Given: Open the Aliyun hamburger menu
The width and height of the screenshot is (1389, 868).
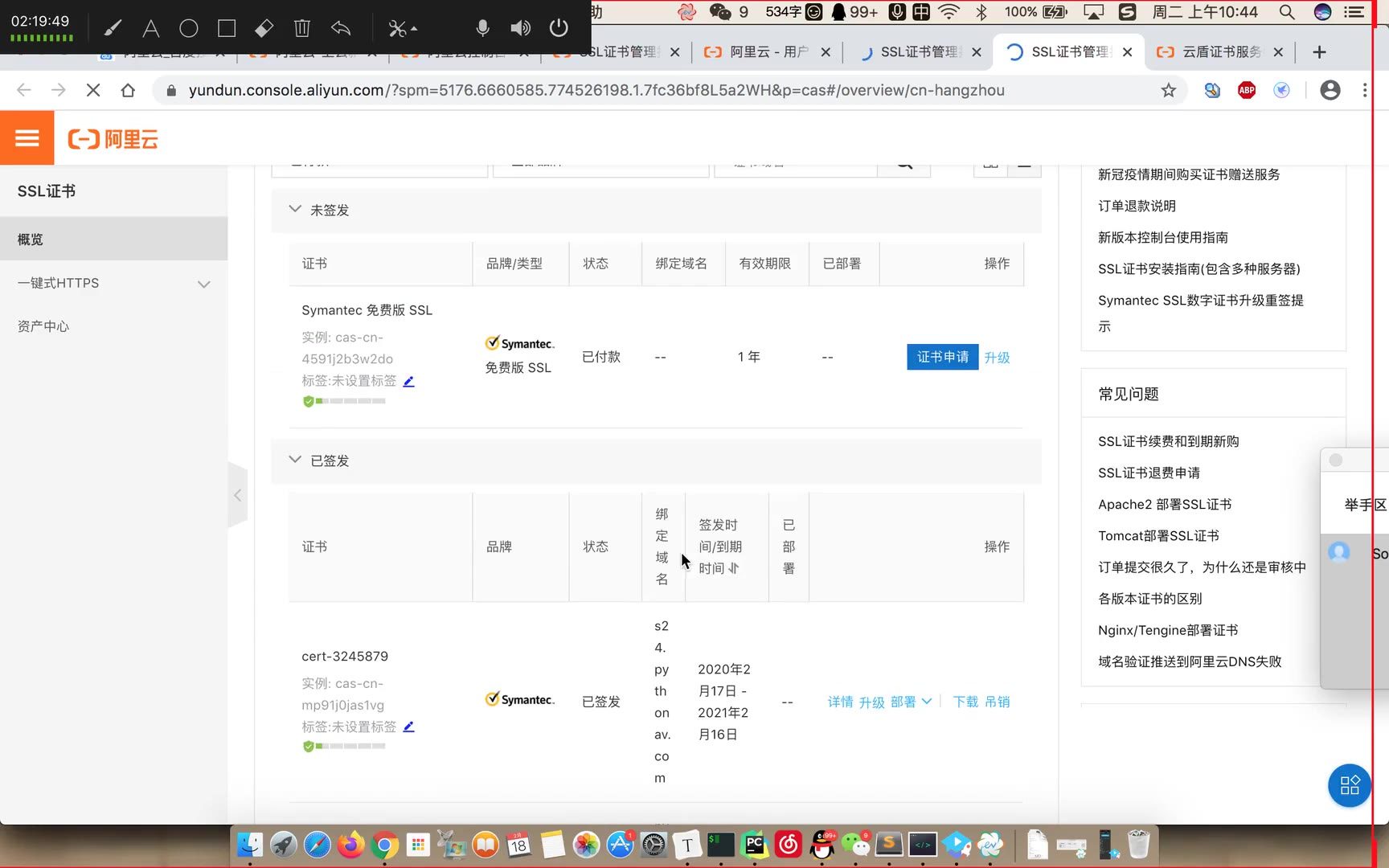Looking at the screenshot, I should pos(27,138).
